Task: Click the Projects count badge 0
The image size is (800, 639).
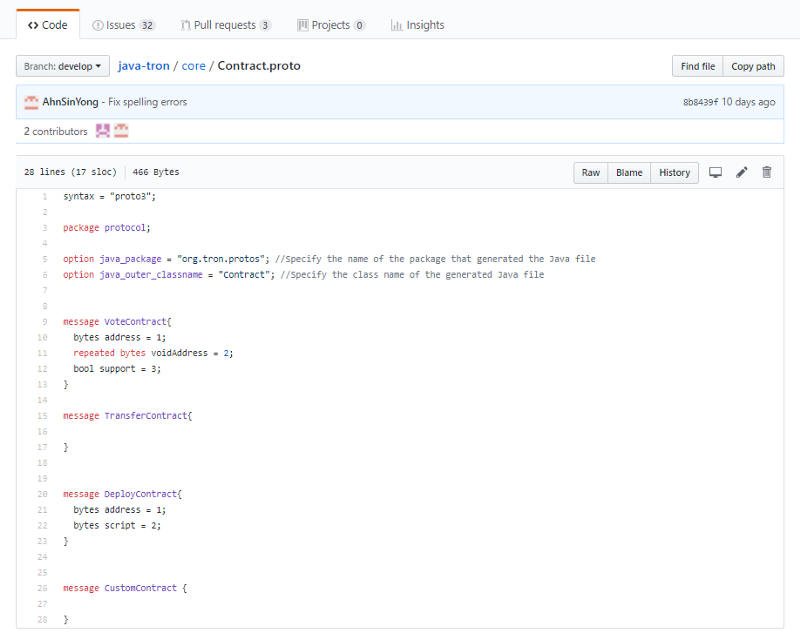Action: click(359, 26)
